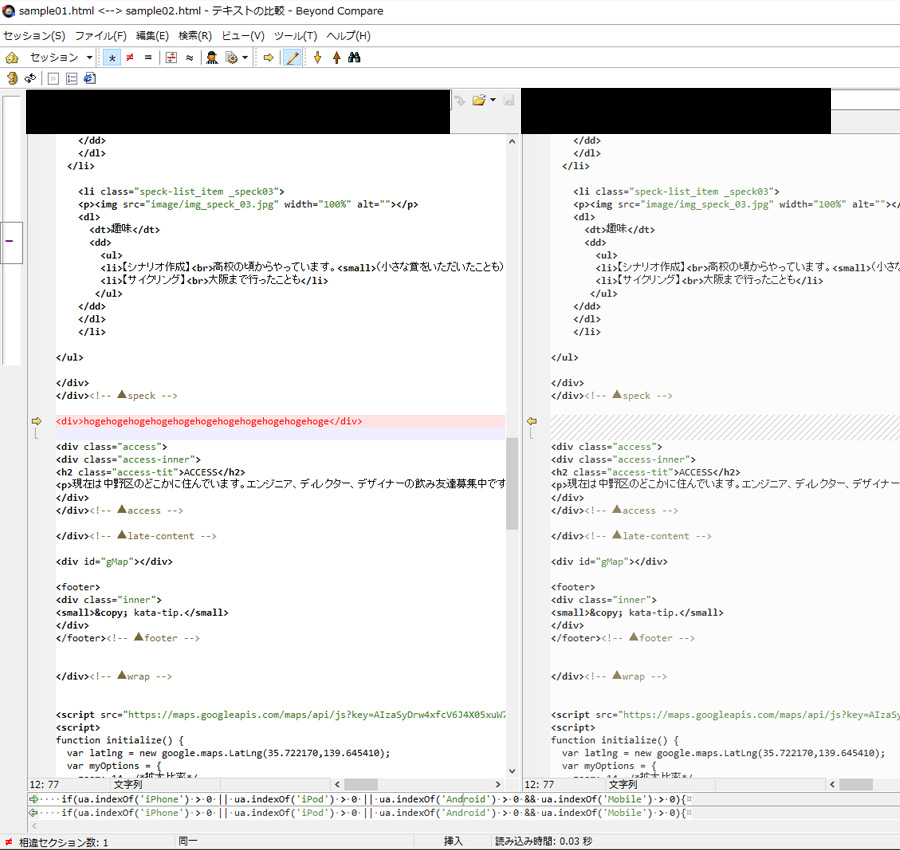Jump to Next Difference down arrow
This screenshot has height=850, width=900.
point(318,58)
